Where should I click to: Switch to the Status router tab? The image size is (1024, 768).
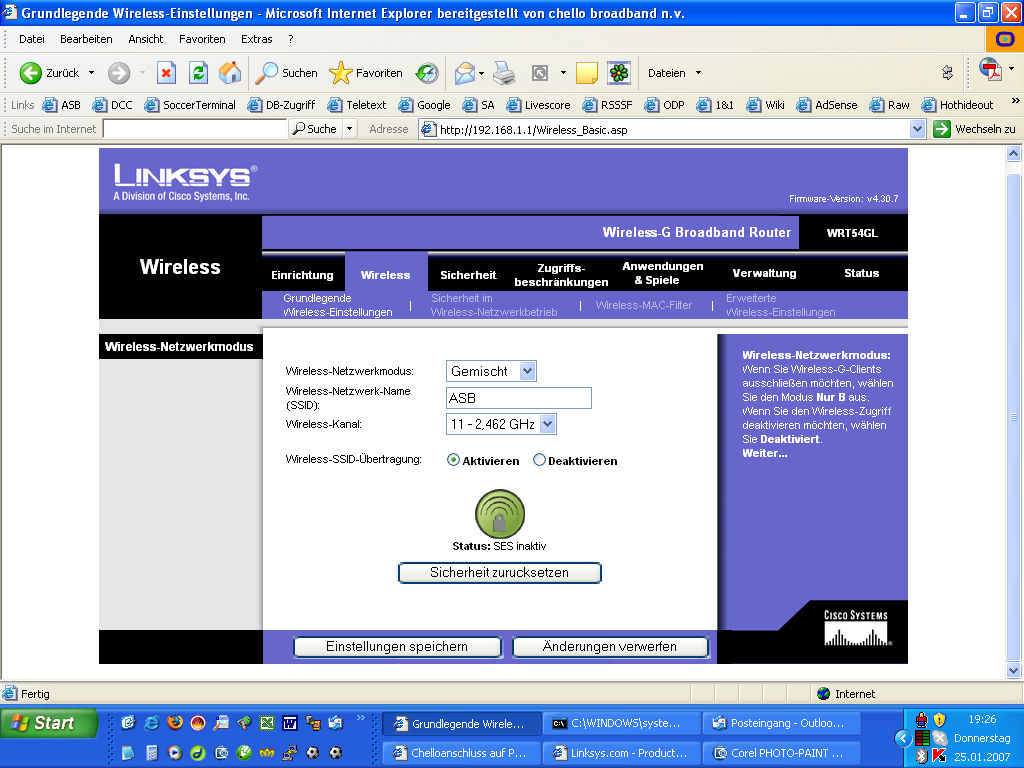(861, 273)
